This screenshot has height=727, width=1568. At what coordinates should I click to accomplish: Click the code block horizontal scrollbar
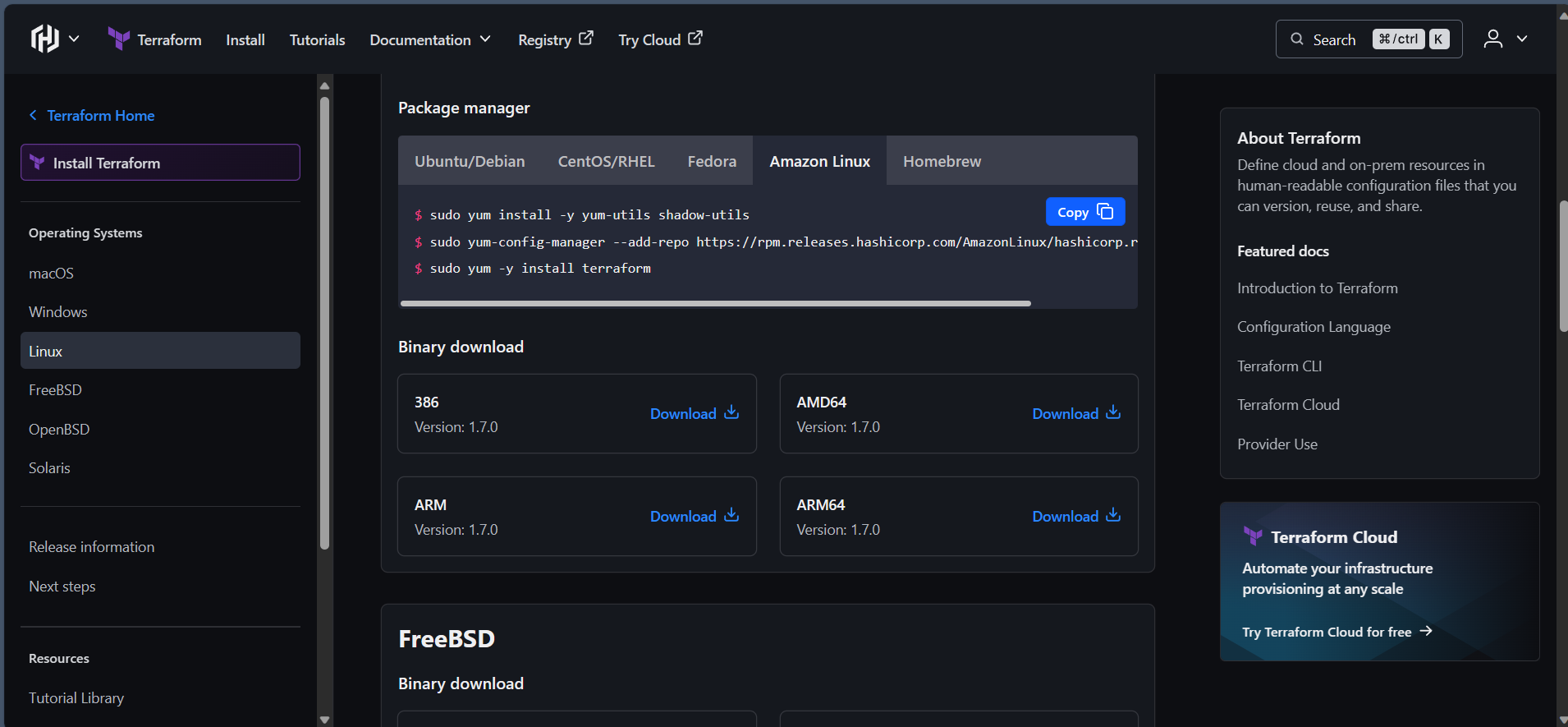click(x=715, y=303)
